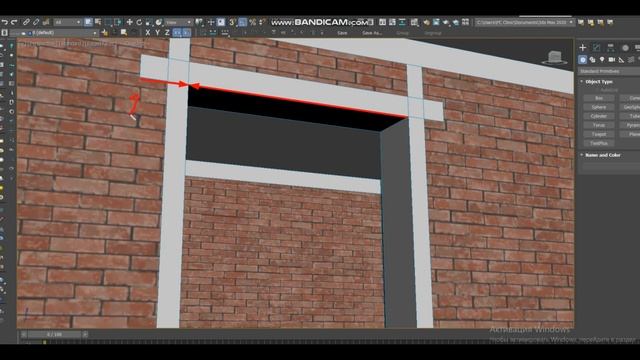Select the Unlink Selection tool icon

pos(36,22)
